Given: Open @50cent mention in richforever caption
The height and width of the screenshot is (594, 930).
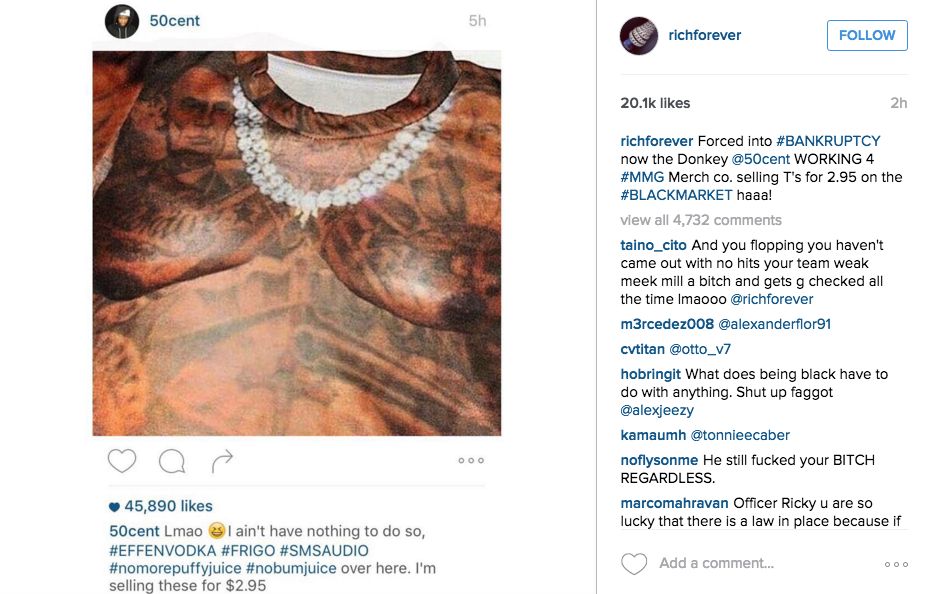Looking at the screenshot, I should tap(761, 159).
